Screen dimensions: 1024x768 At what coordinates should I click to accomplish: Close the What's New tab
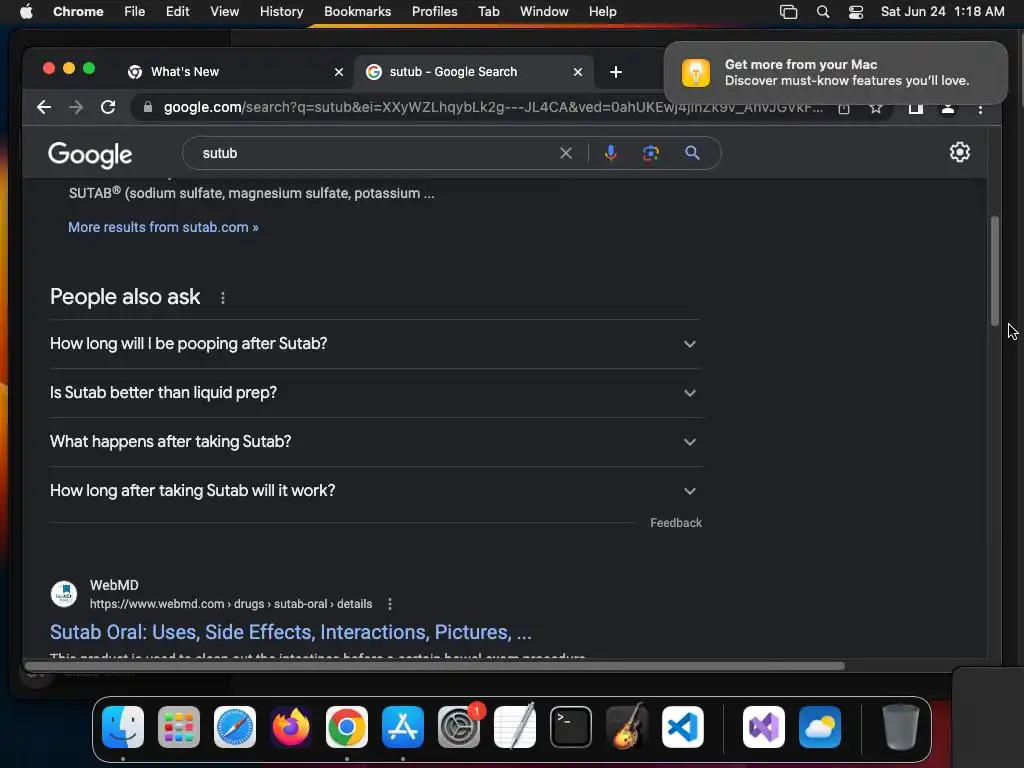[x=339, y=72]
